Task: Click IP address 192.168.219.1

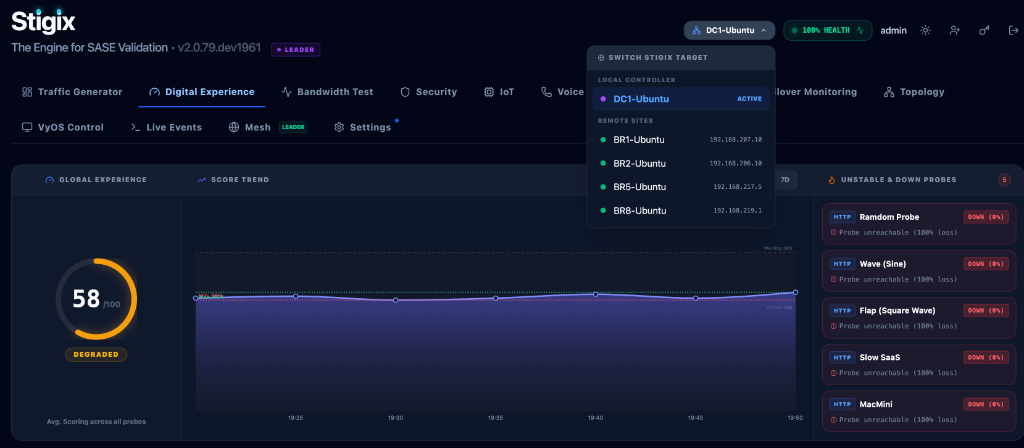Action: [737, 211]
